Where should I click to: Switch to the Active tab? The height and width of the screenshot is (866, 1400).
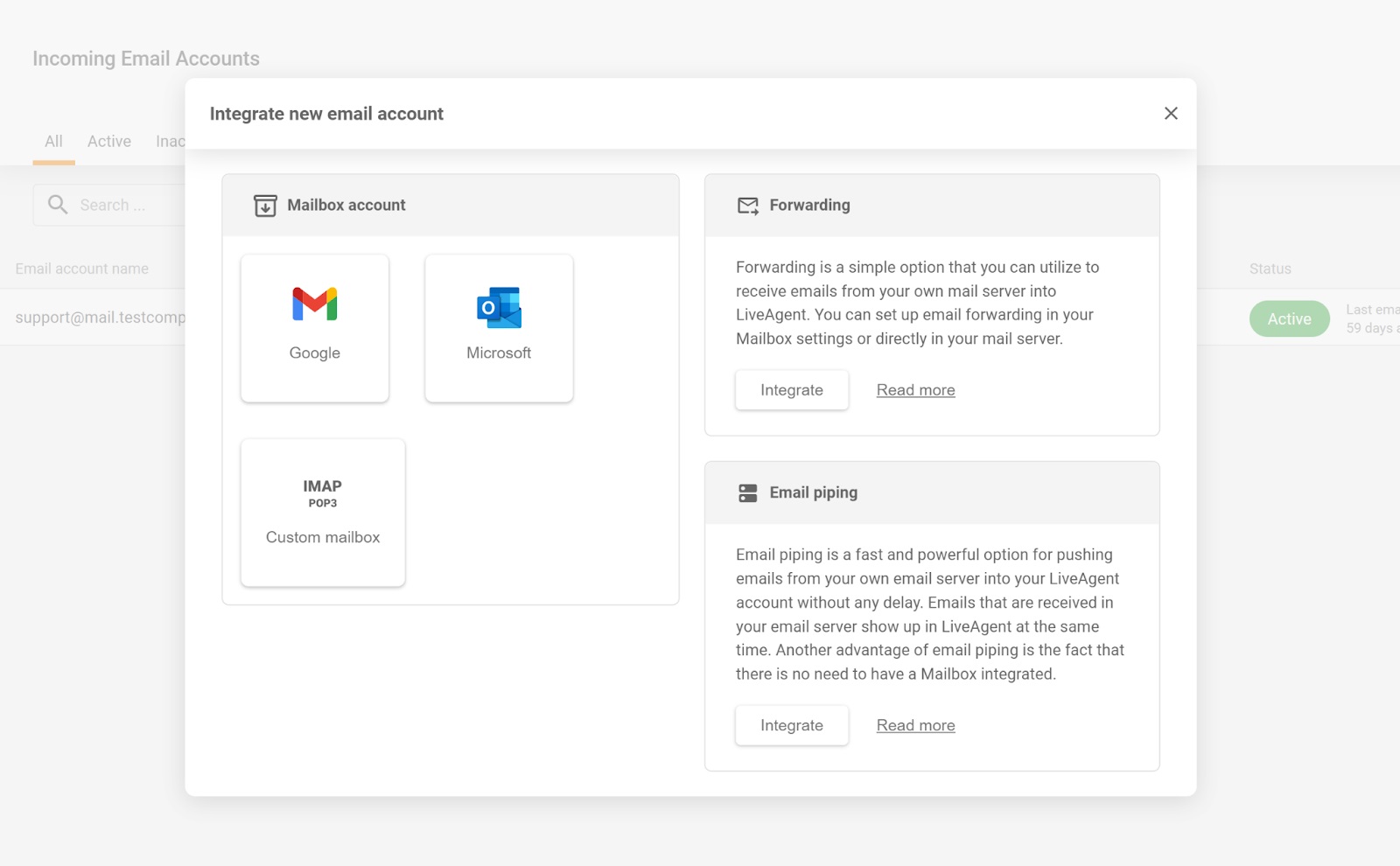pos(109,142)
